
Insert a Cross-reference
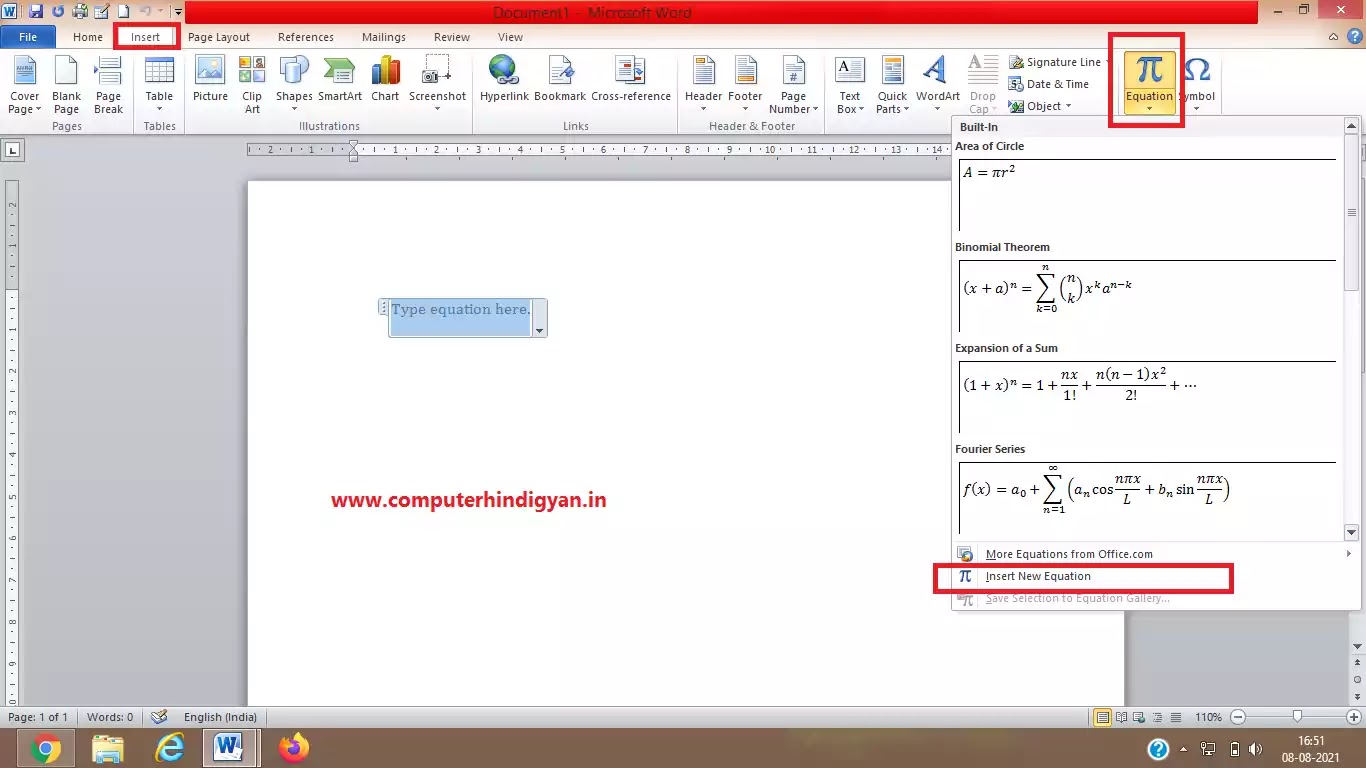click(631, 79)
